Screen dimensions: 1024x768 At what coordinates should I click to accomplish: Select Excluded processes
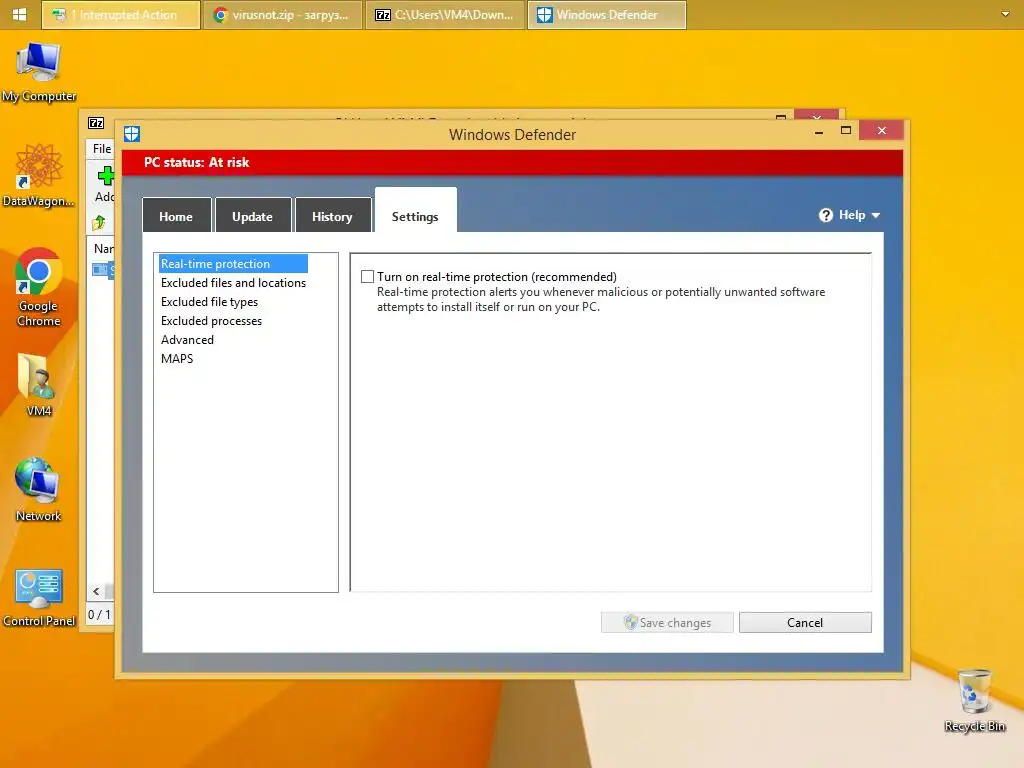click(x=212, y=321)
